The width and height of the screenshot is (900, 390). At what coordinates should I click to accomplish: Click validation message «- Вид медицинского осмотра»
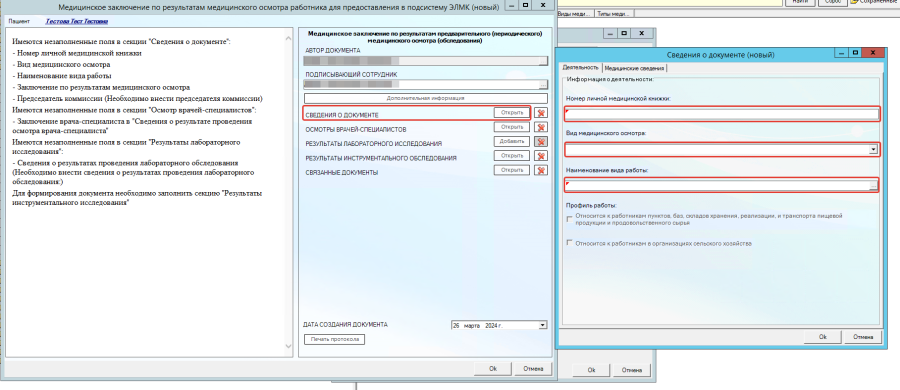point(61,64)
